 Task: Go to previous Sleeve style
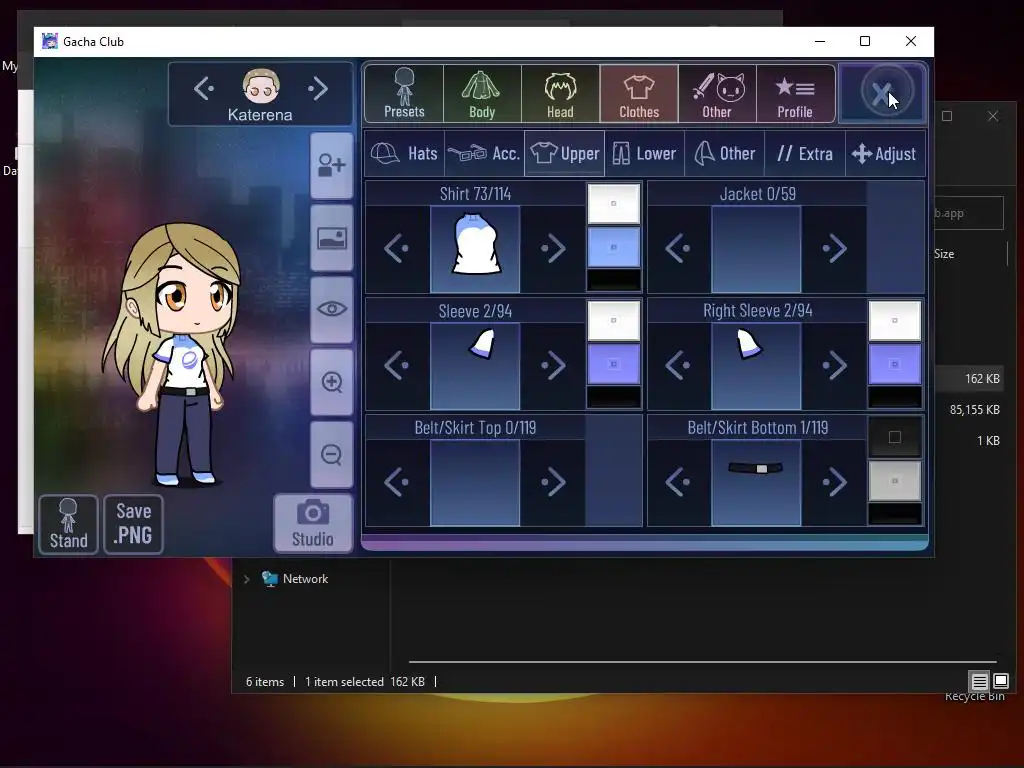(x=396, y=365)
